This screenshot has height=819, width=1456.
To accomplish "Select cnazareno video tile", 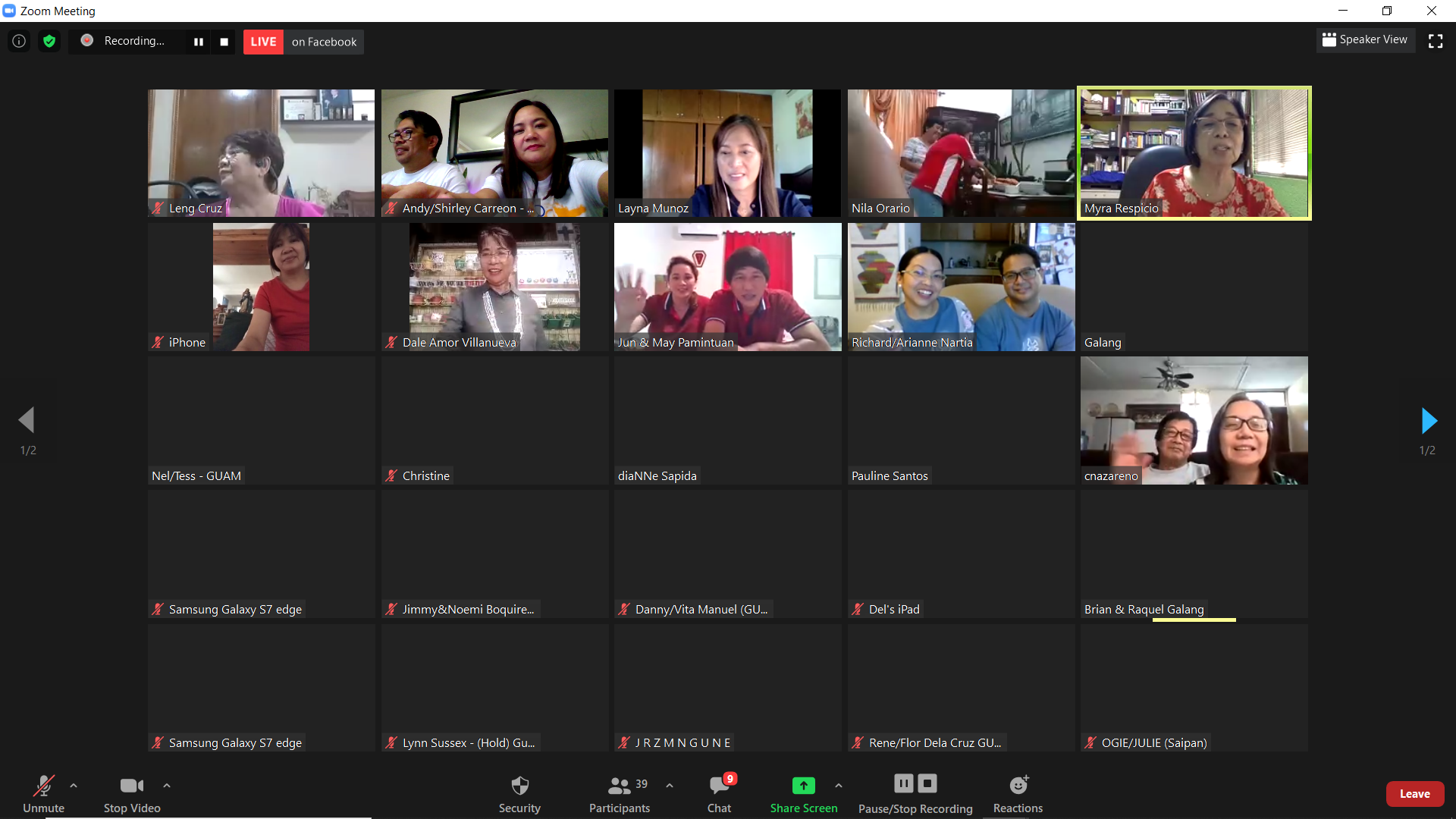I will (x=1194, y=421).
